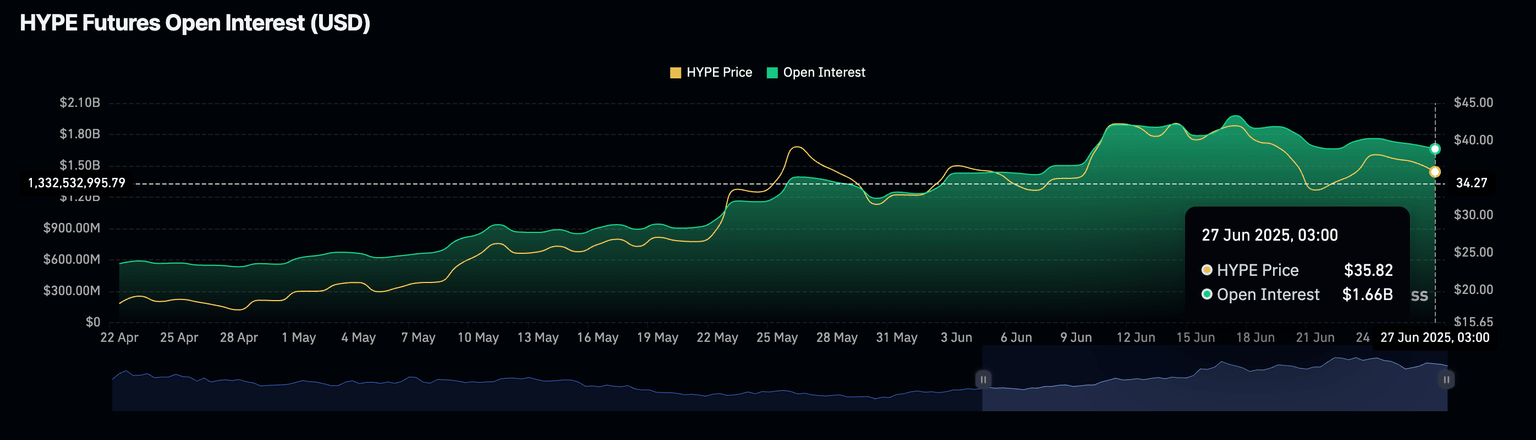Click the 27 Jun 2025, 03:00 axis label

[x=1434, y=338]
